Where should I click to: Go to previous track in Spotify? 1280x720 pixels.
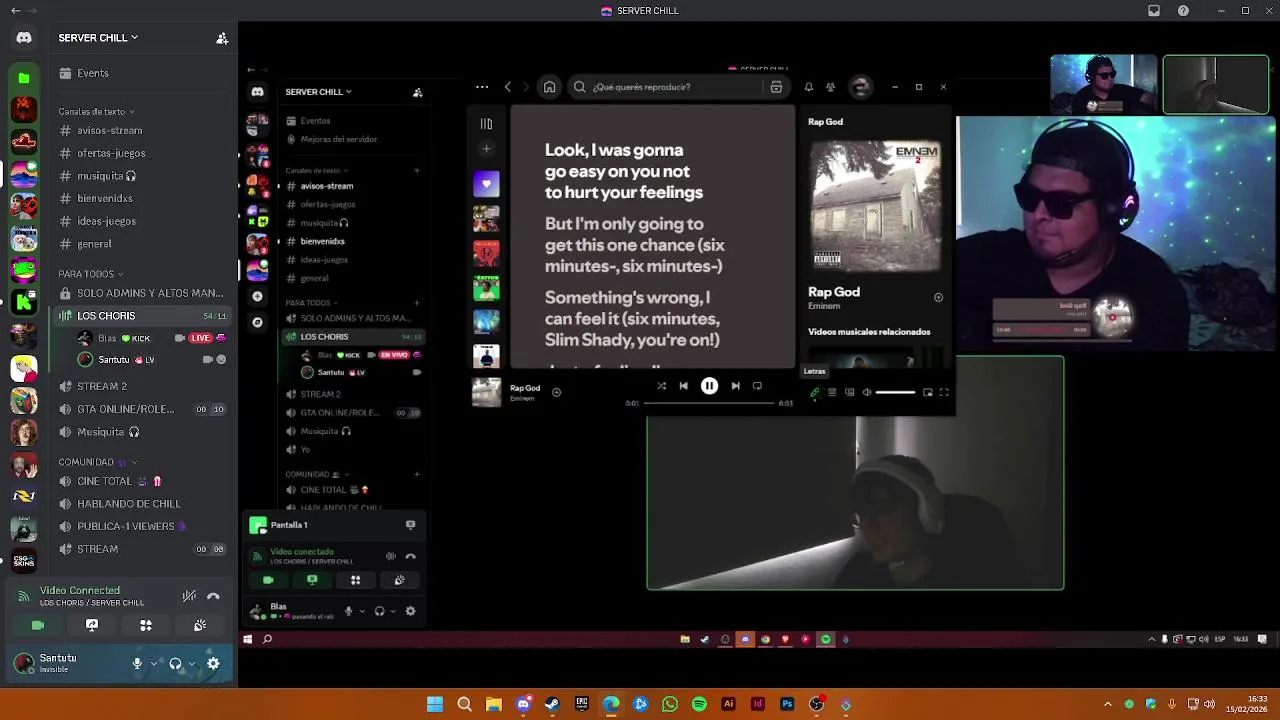click(x=683, y=386)
